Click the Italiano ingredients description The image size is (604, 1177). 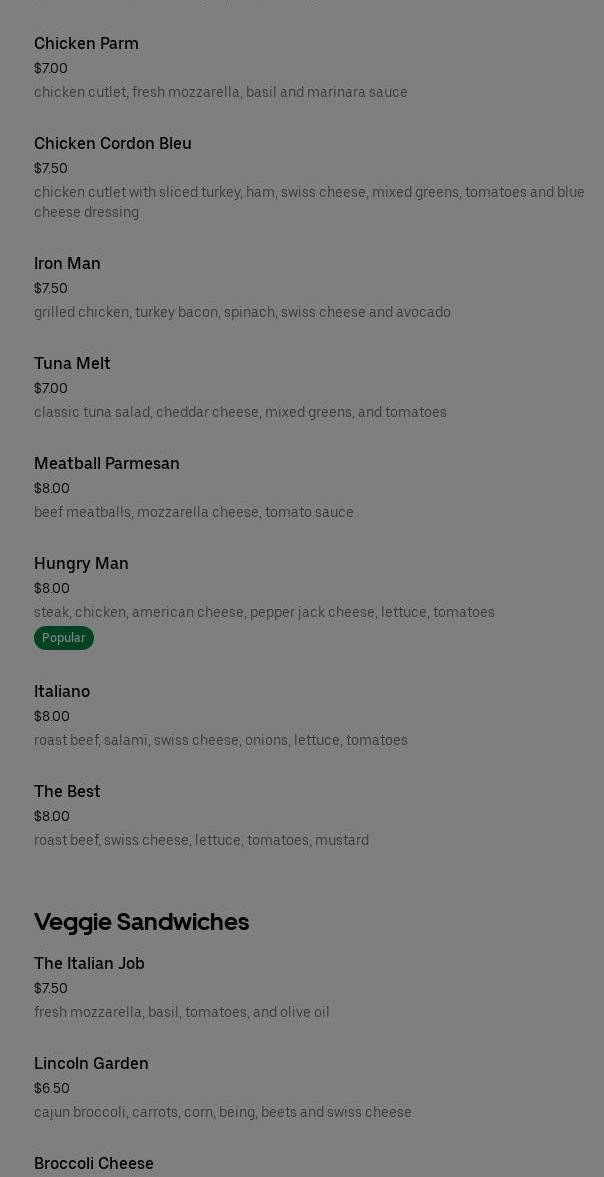(221, 741)
